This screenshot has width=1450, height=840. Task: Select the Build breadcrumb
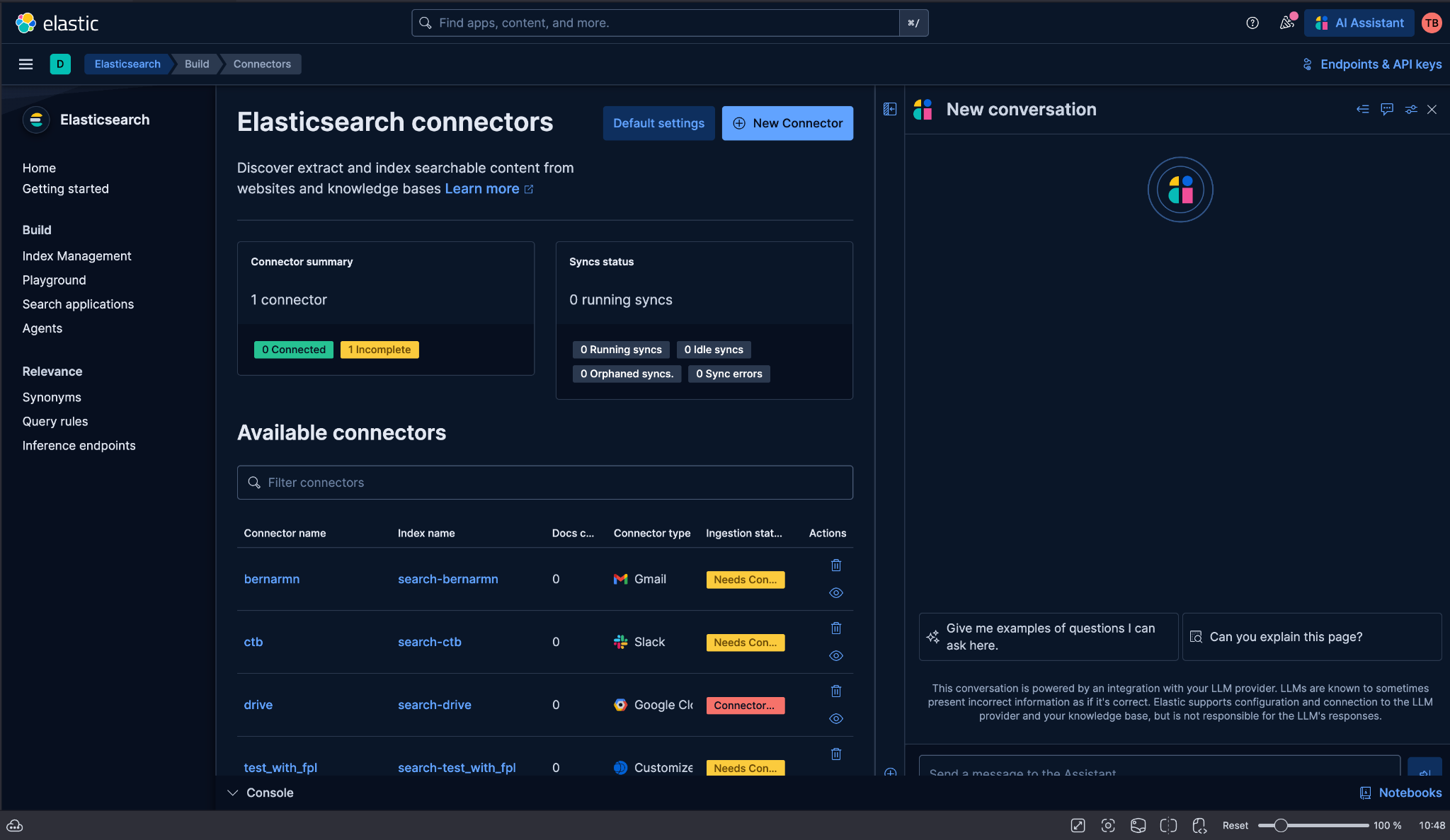tap(197, 64)
